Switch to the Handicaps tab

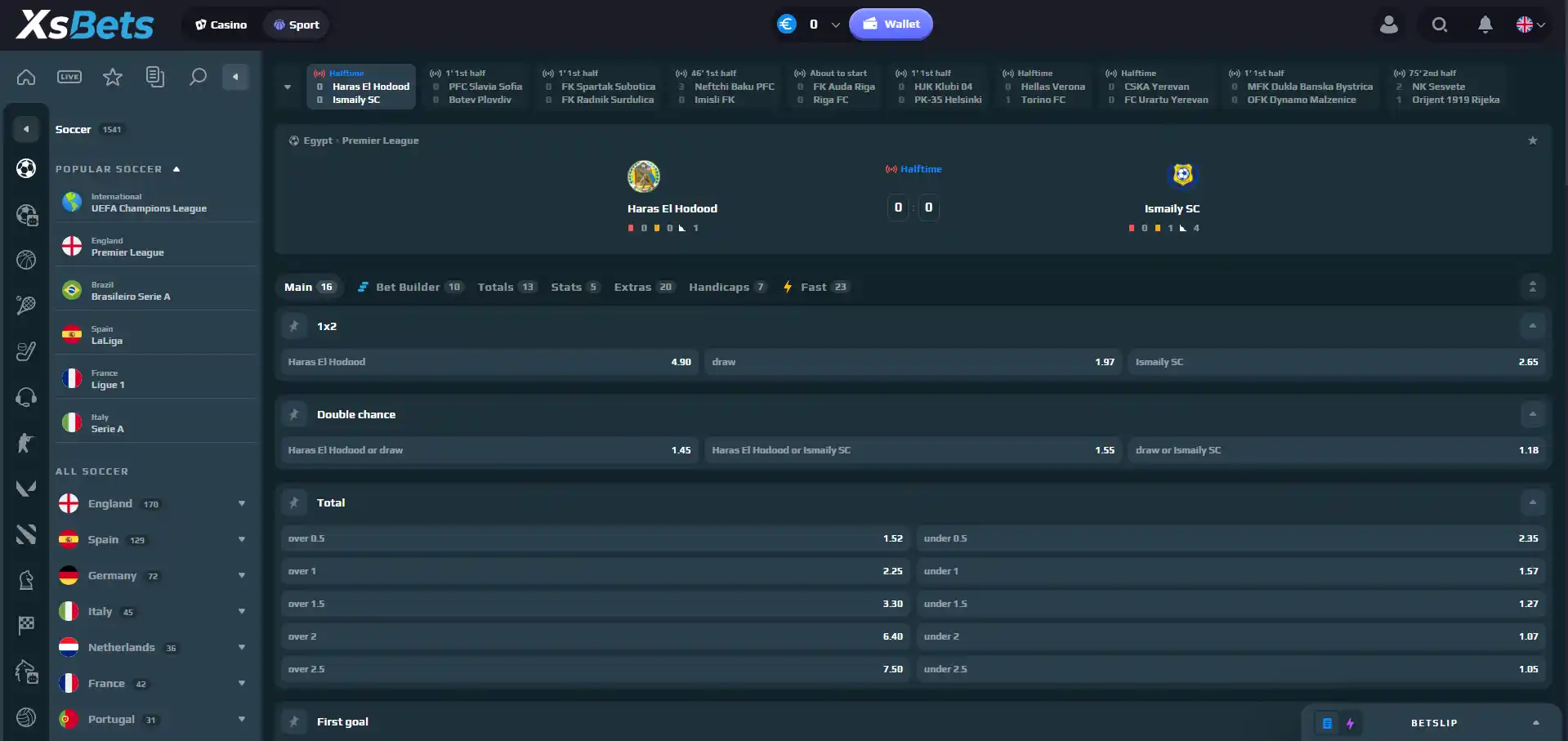[727, 287]
